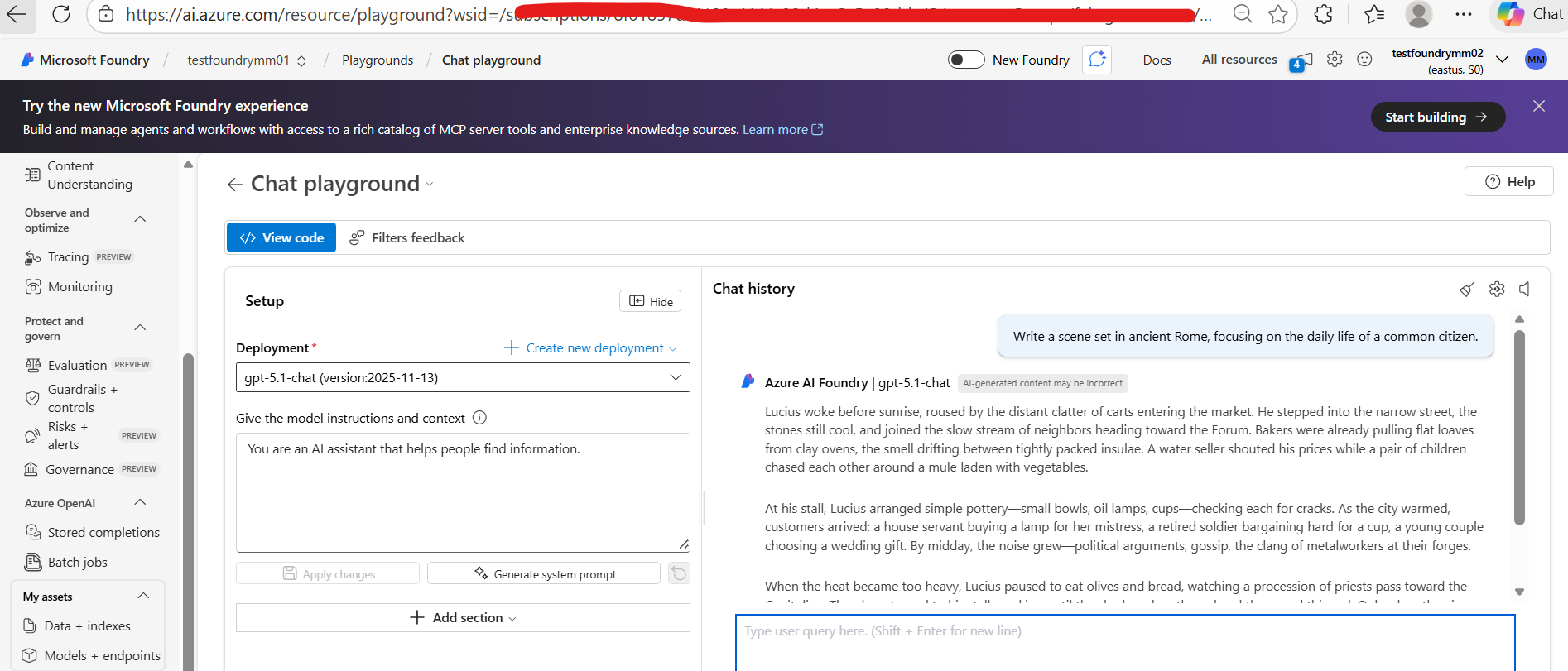
Task: Click scroll down arrow in chat history
Action: [1519, 592]
